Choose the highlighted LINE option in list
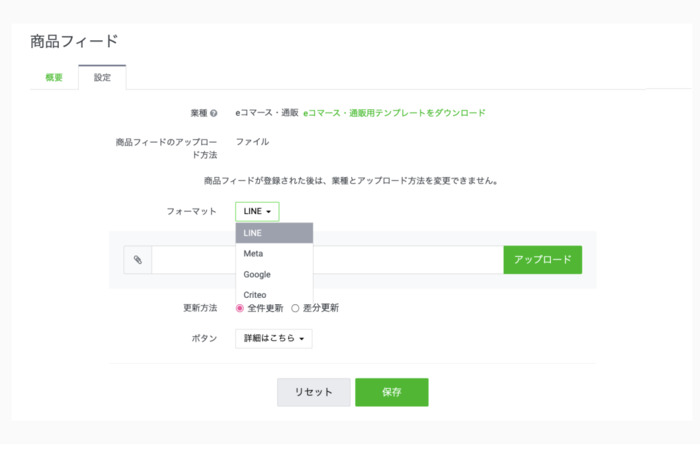 pos(274,233)
